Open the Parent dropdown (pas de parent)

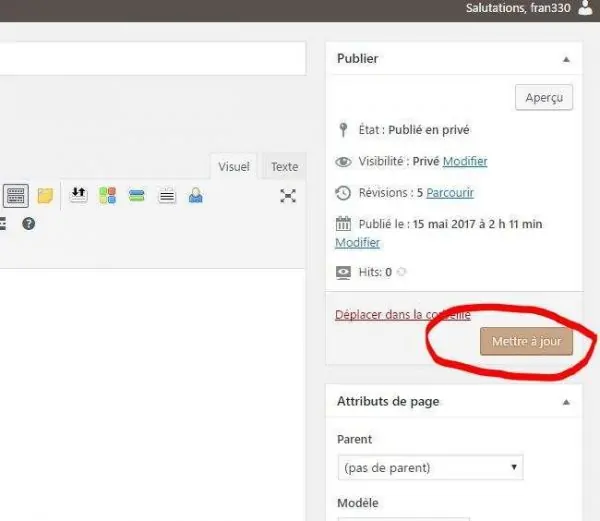pos(430,467)
